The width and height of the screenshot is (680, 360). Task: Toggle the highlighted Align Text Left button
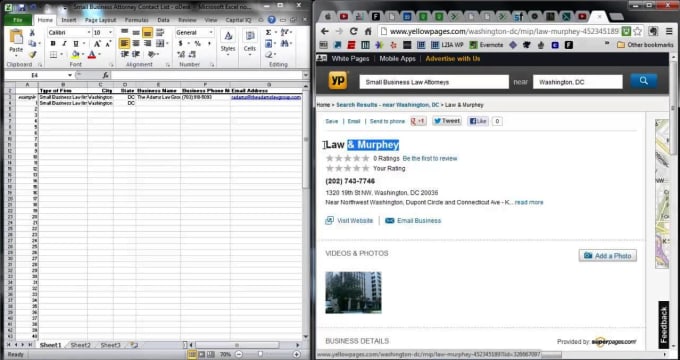pyautogui.click(x=124, y=43)
